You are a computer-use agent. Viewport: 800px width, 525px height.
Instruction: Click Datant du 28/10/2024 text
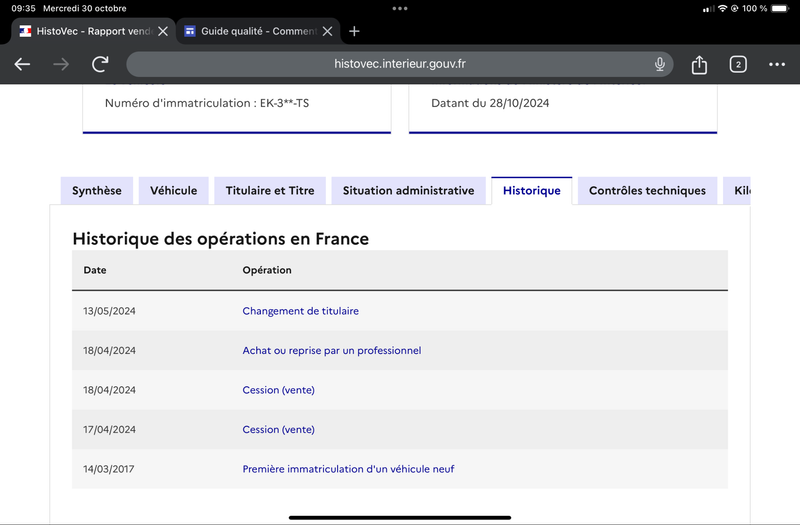490,103
